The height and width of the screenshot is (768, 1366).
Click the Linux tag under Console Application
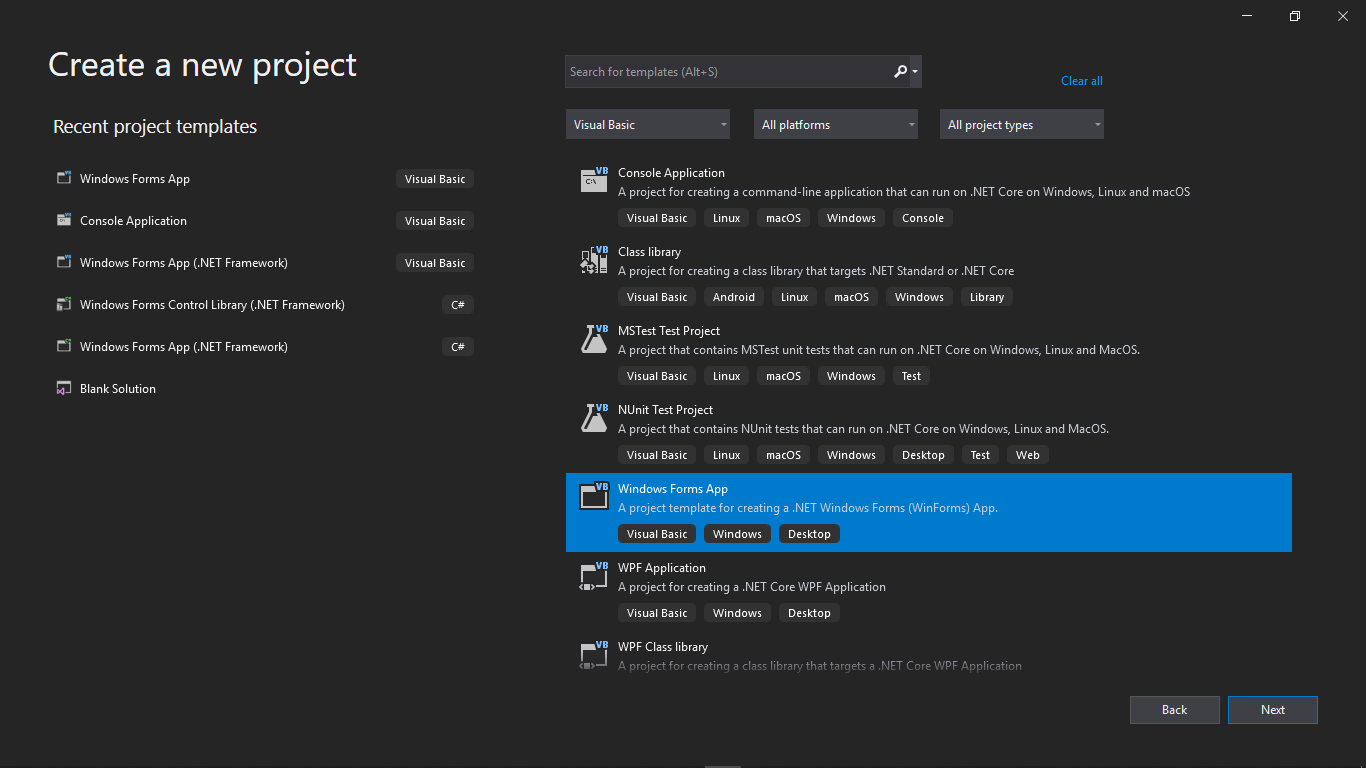coord(727,218)
